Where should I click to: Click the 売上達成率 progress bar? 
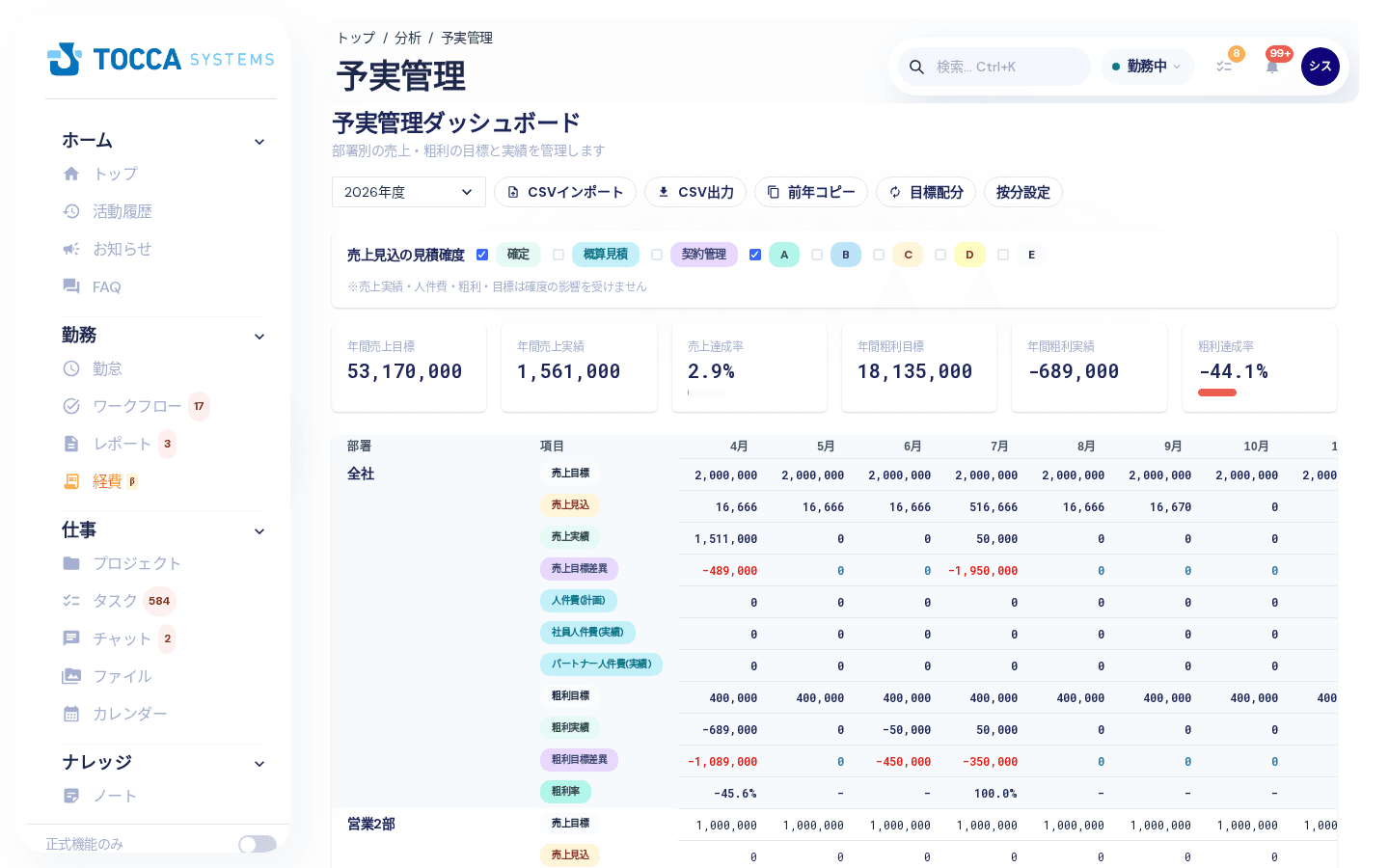(707, 393)
